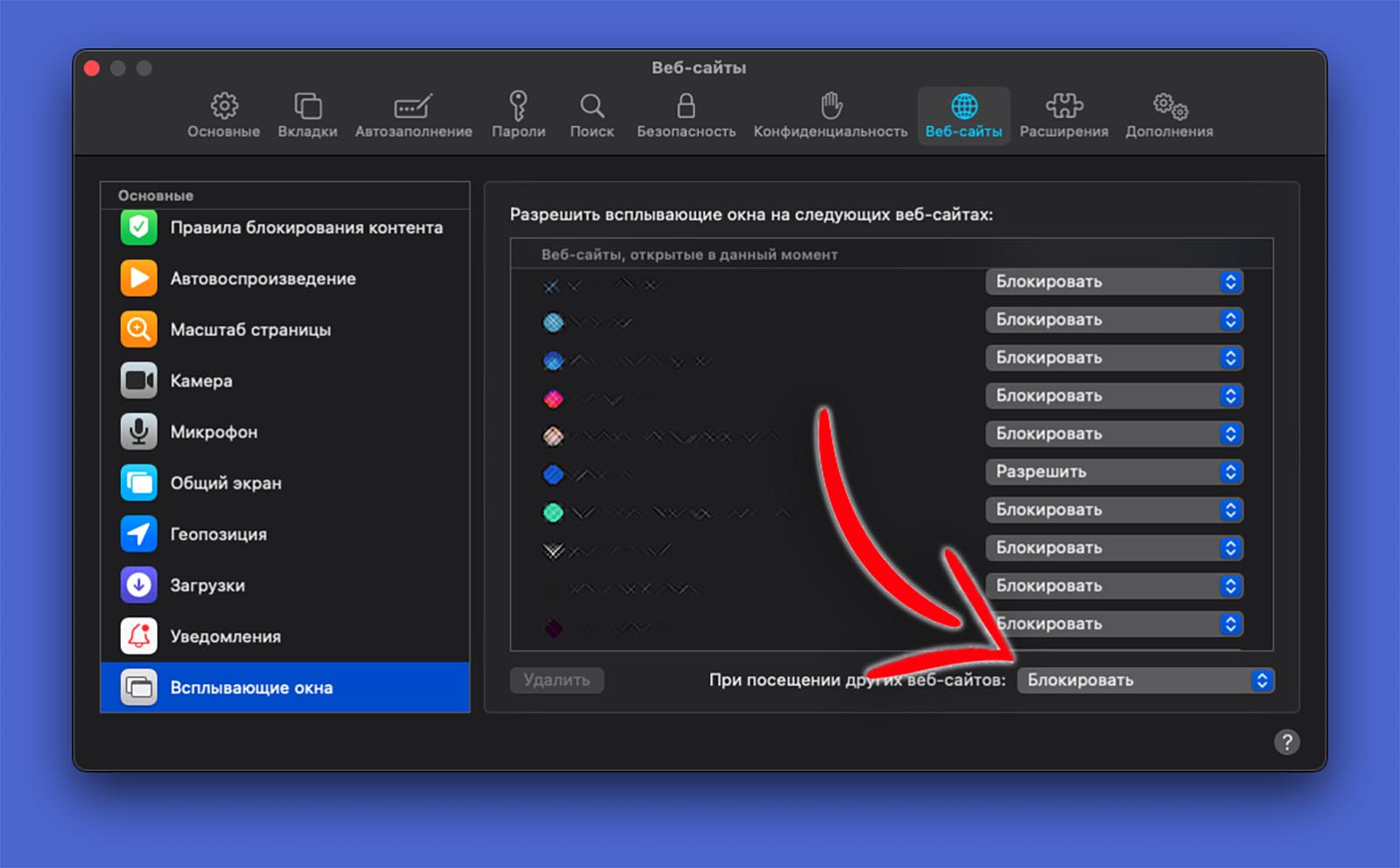Expand the Разрешить popup dropdown
The width and height of the screenshot is (1400, 868).
coord(1114,472)
